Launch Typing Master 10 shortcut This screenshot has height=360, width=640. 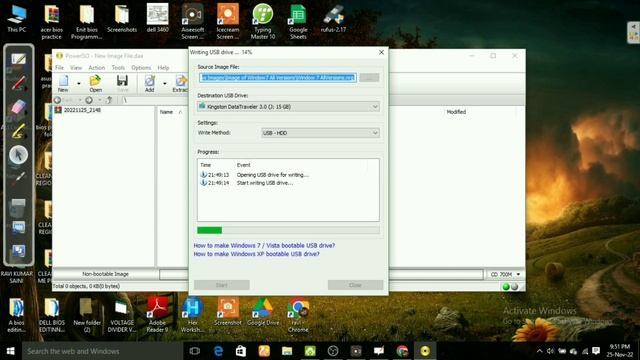coord(263,22)
